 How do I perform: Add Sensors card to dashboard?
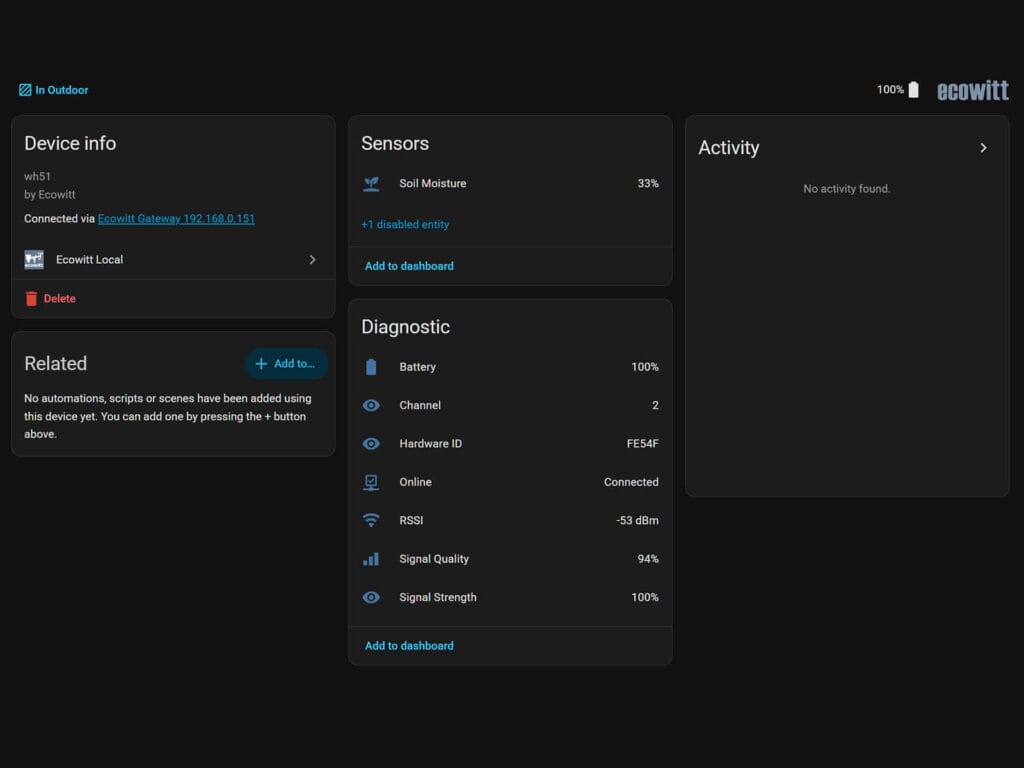(x=409, y=266)
